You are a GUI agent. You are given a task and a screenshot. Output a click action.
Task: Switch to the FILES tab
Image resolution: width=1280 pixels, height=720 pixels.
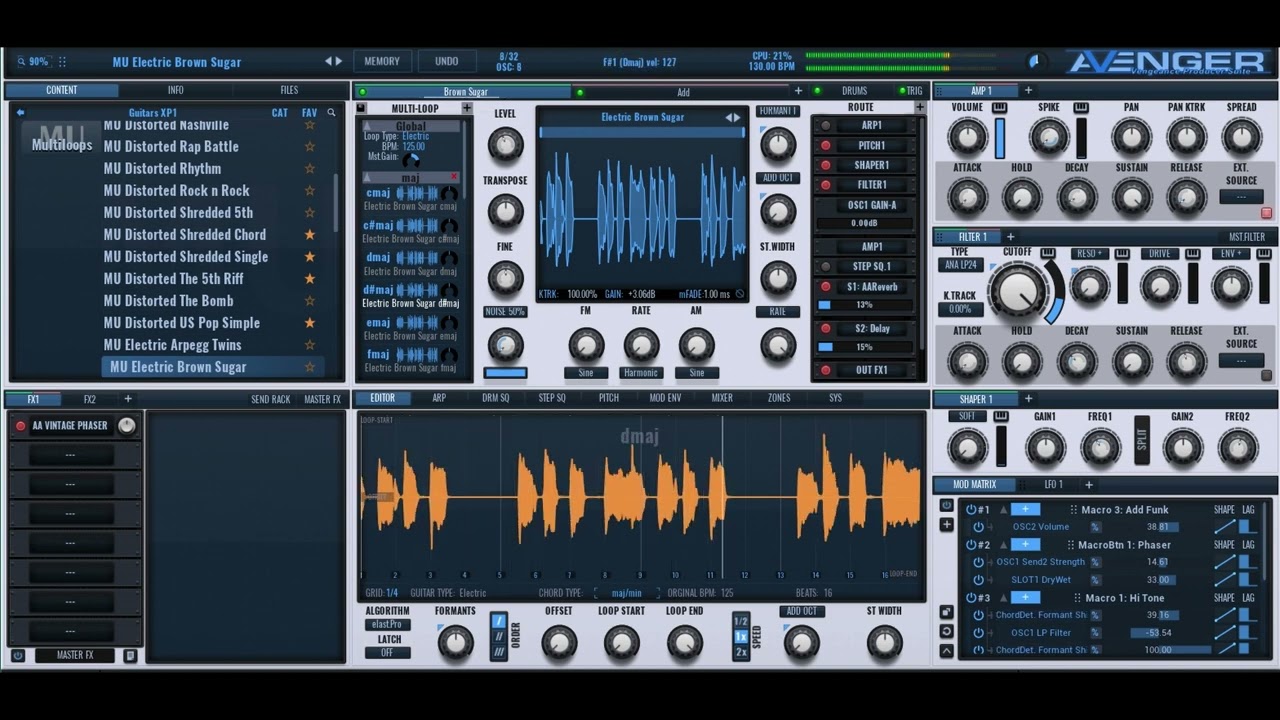pos(289,90)
